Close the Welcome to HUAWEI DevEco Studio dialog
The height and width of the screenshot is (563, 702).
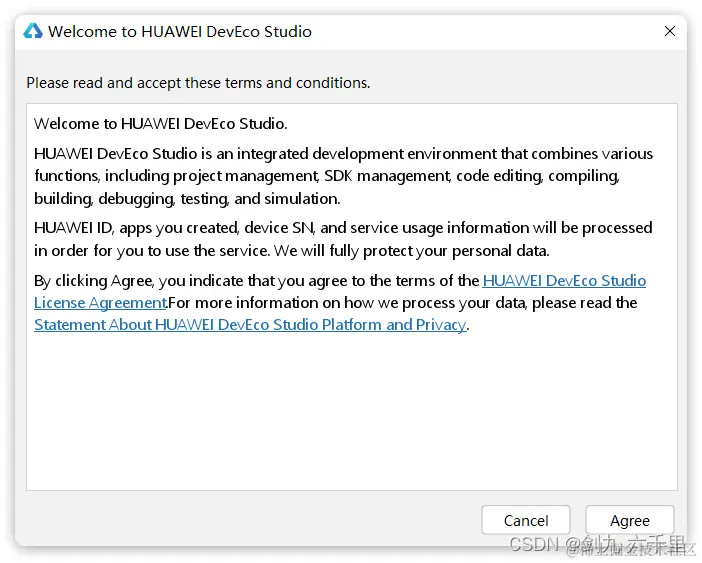670,31
